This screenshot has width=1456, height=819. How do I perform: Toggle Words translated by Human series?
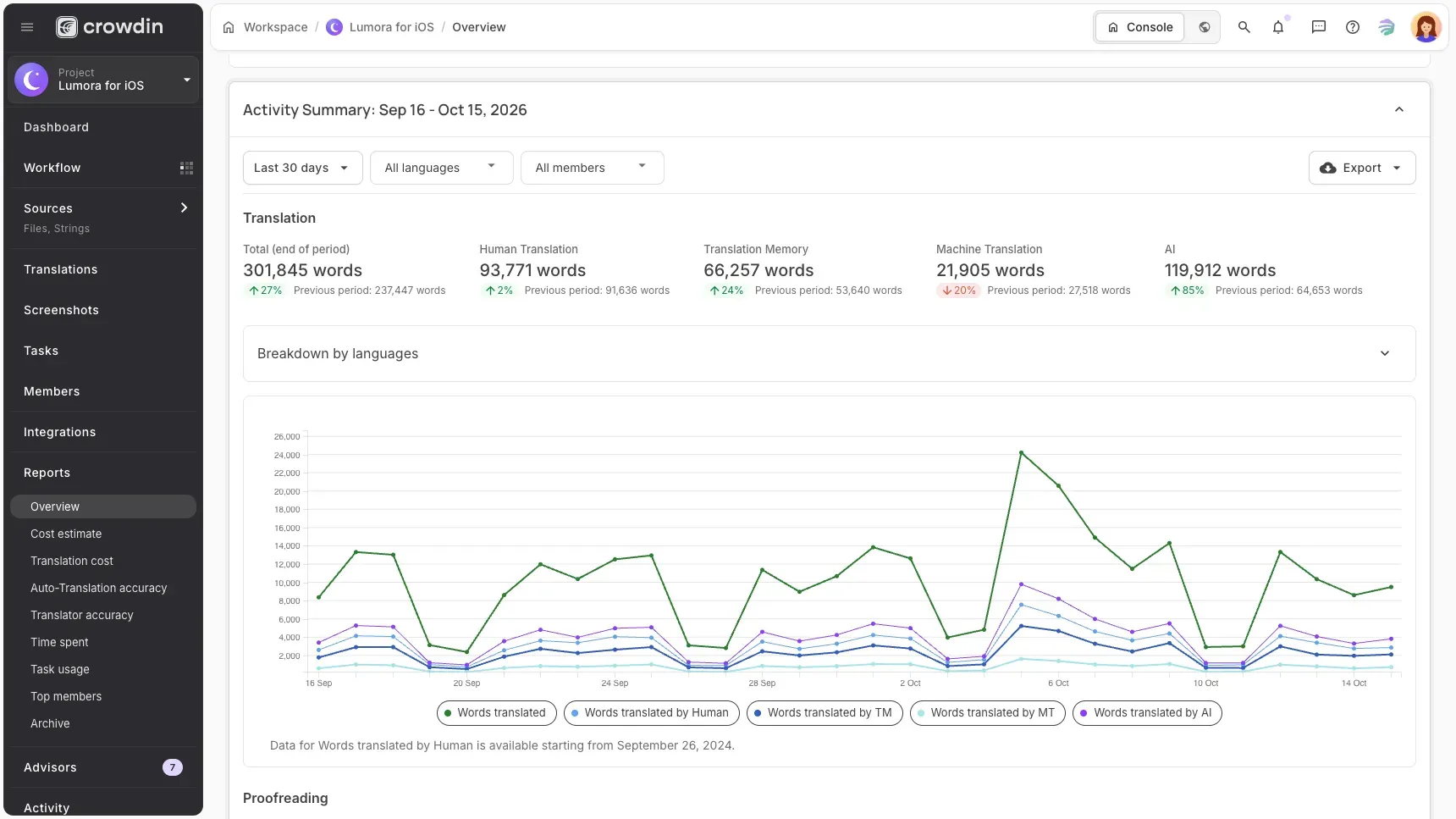pos(652,713)
